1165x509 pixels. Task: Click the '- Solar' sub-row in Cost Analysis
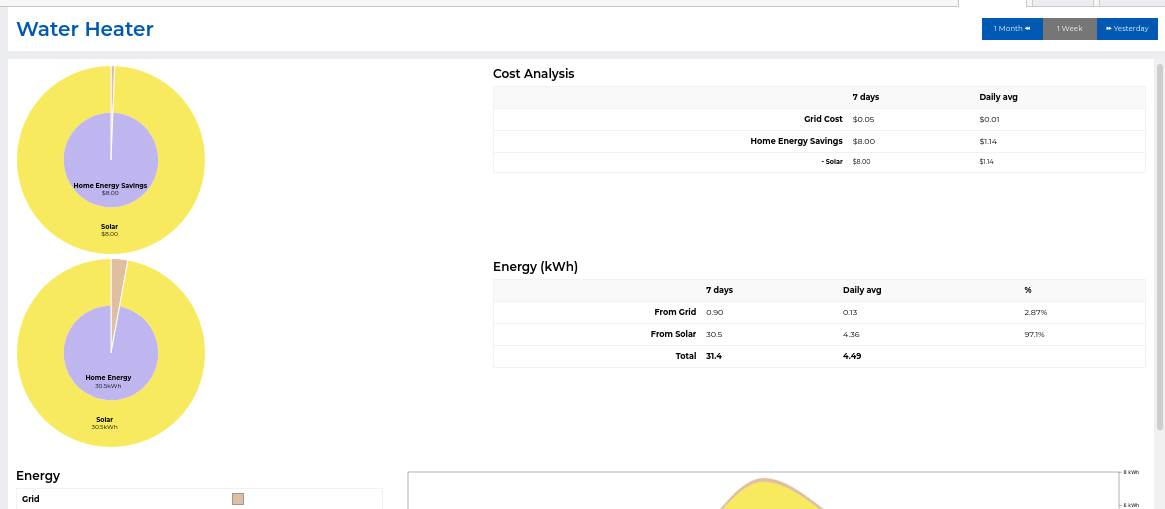831,161
